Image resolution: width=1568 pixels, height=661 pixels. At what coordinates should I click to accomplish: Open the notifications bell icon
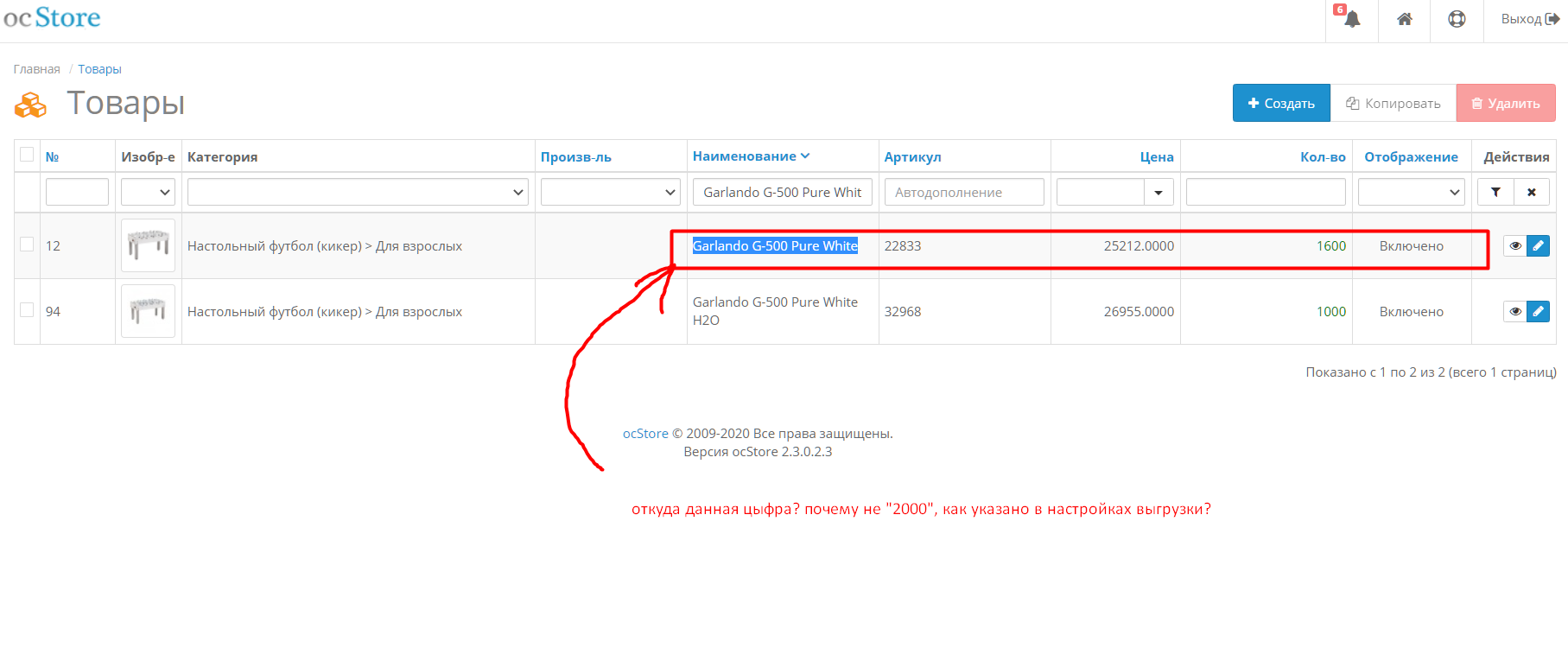1352,19
